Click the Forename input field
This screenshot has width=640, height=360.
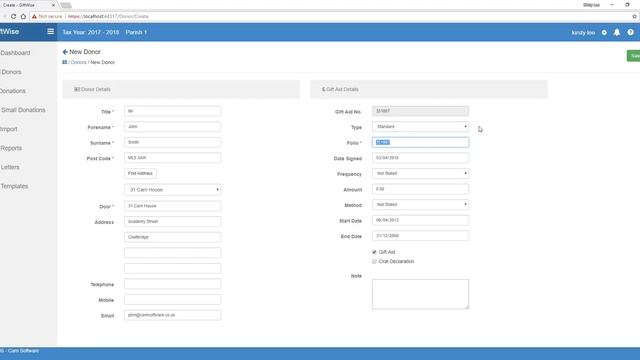(173, 127)
